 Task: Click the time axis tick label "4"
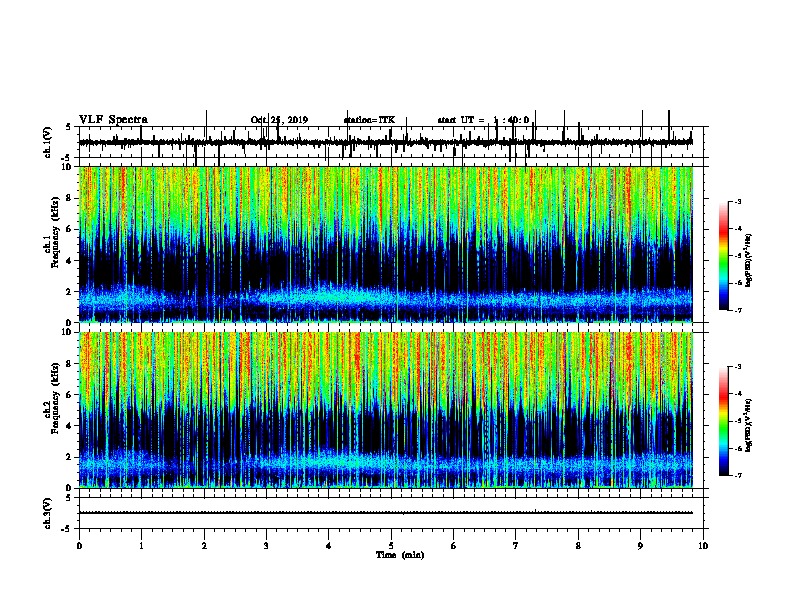(x=329, y=546)
